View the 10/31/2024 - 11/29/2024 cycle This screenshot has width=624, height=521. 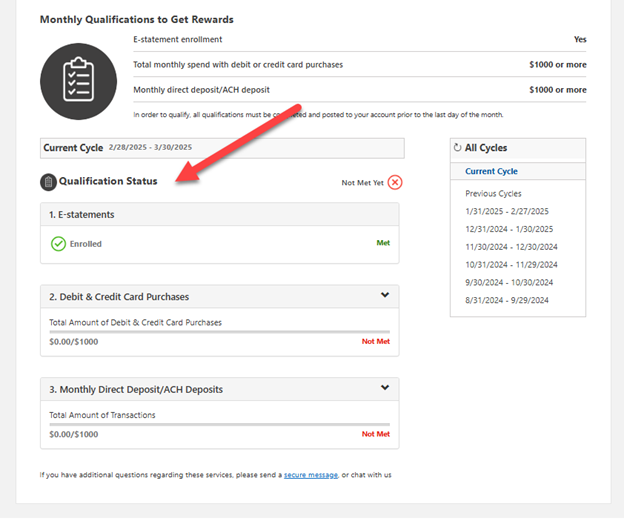511,264
